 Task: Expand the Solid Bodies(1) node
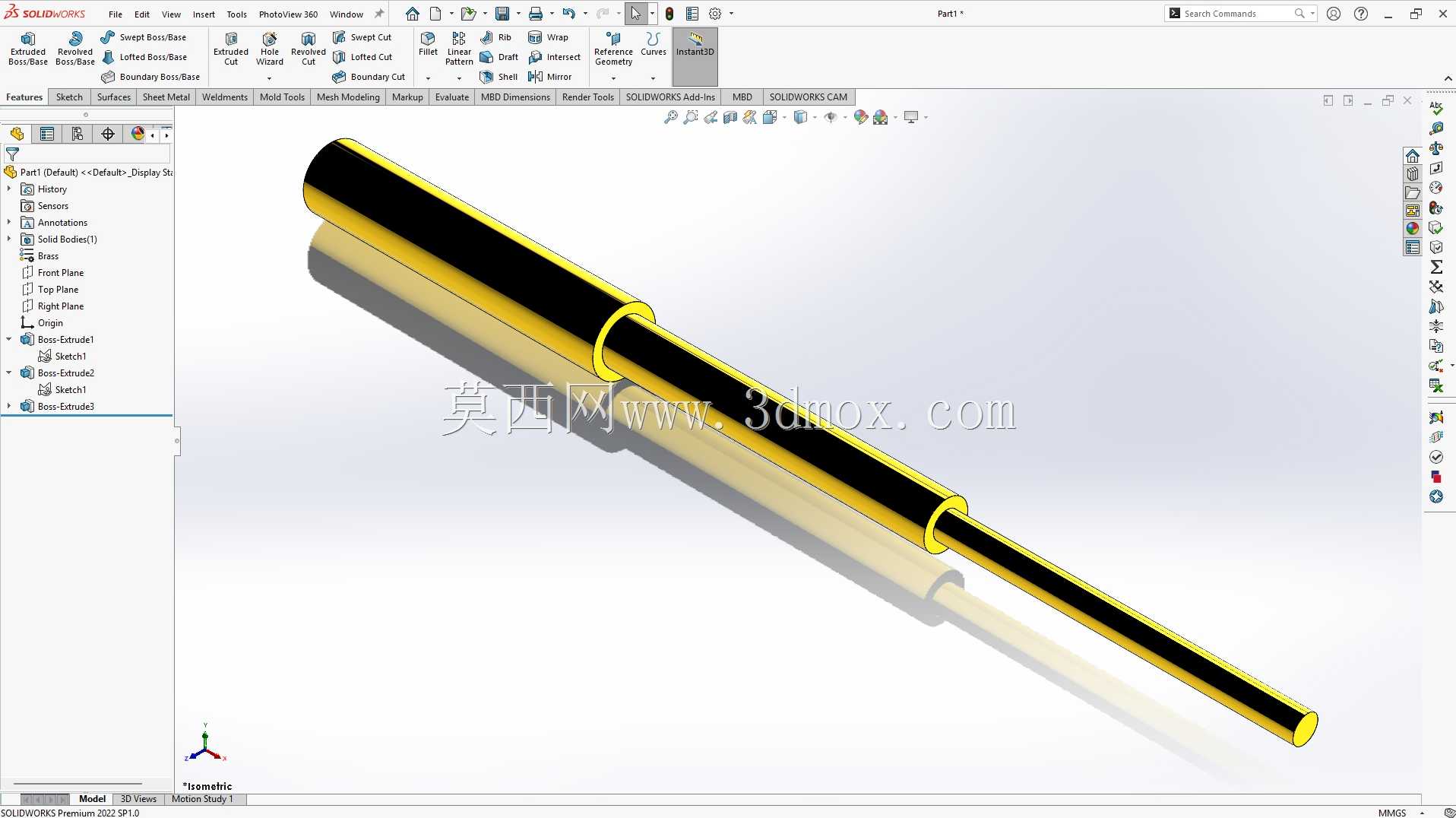(x=9, y=239)
